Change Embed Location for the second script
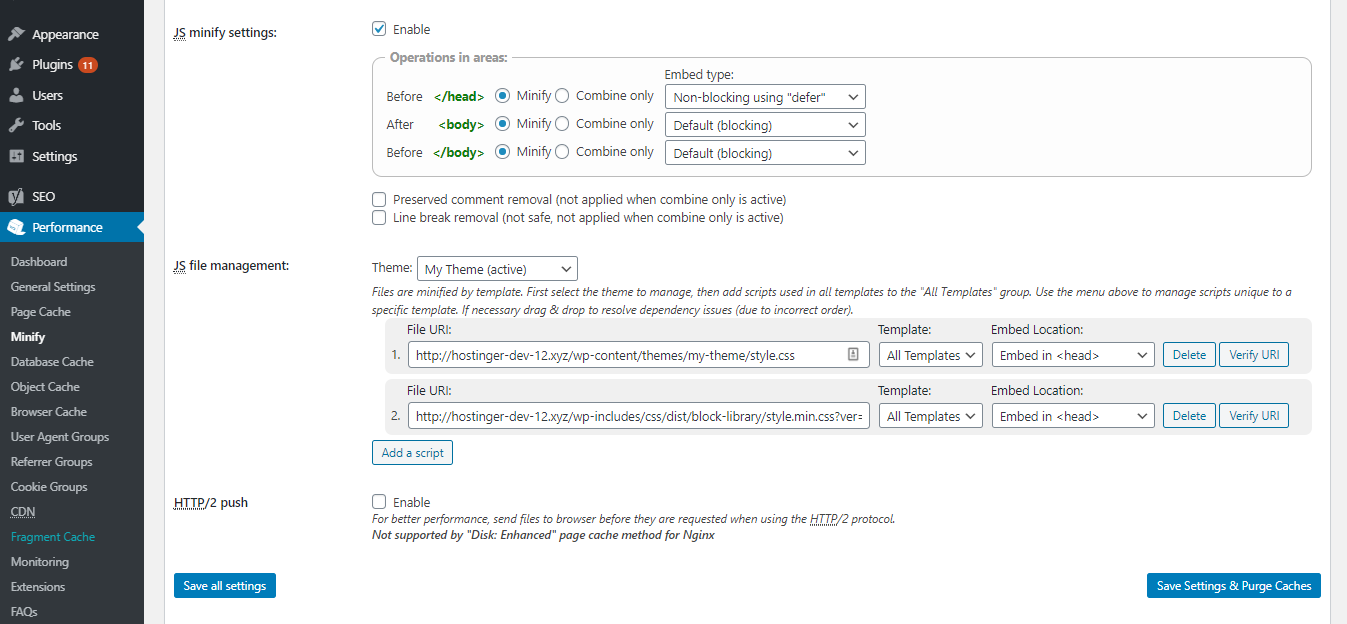 [x=1072, y=415]
